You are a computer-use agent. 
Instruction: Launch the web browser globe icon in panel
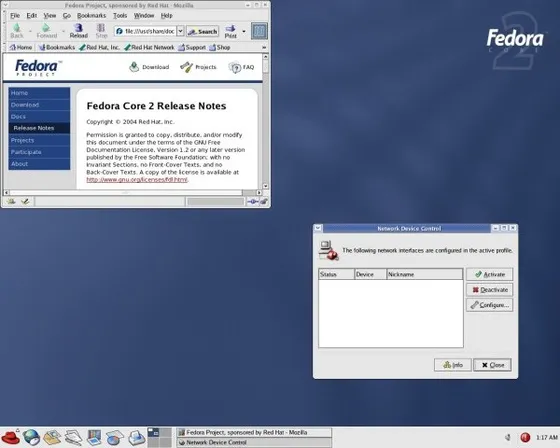point(31,437)
